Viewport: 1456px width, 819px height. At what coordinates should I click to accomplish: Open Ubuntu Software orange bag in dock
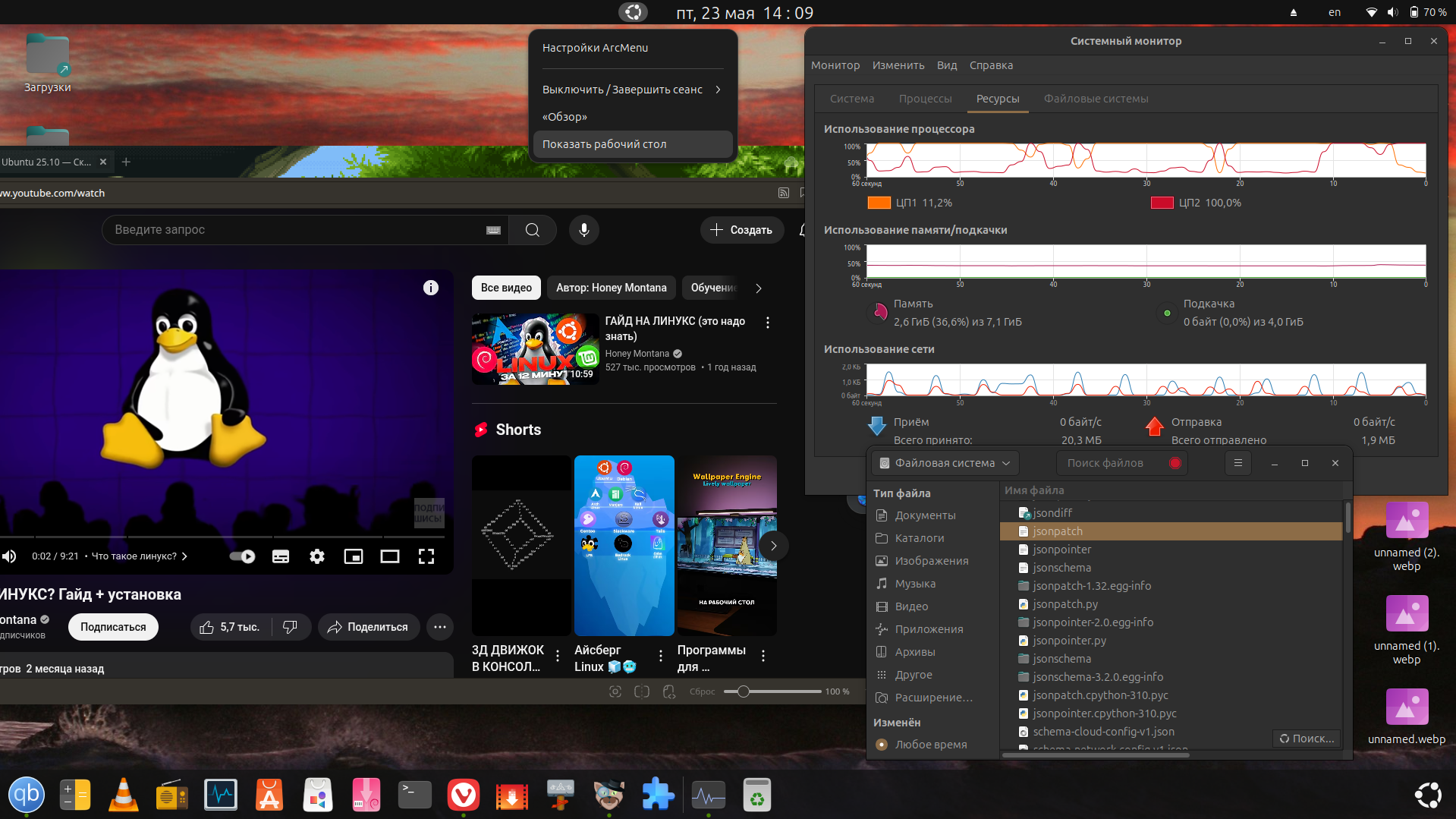click(x=269, y=795)
